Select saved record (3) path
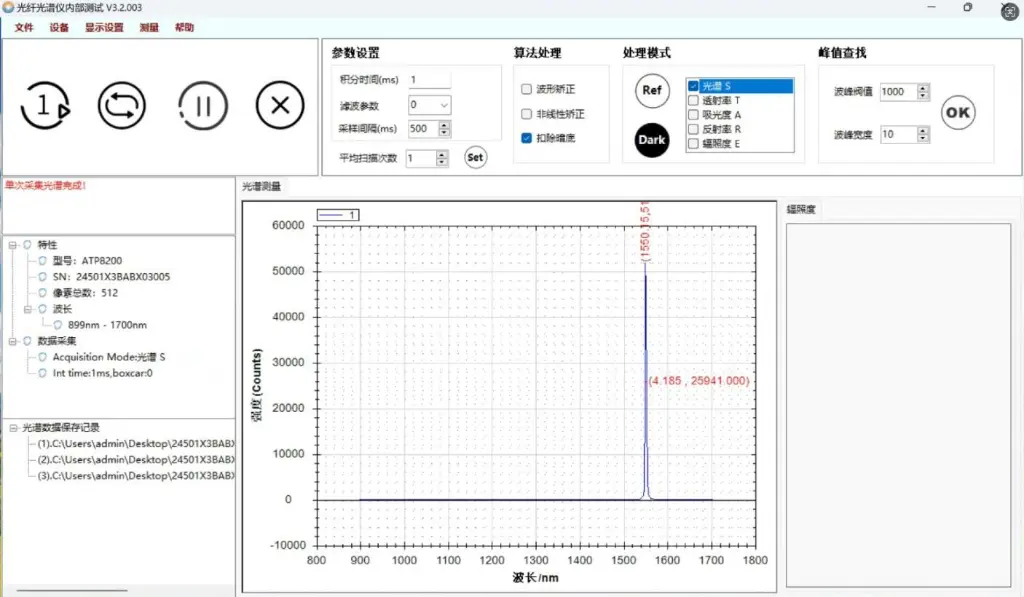 (136, 476)
